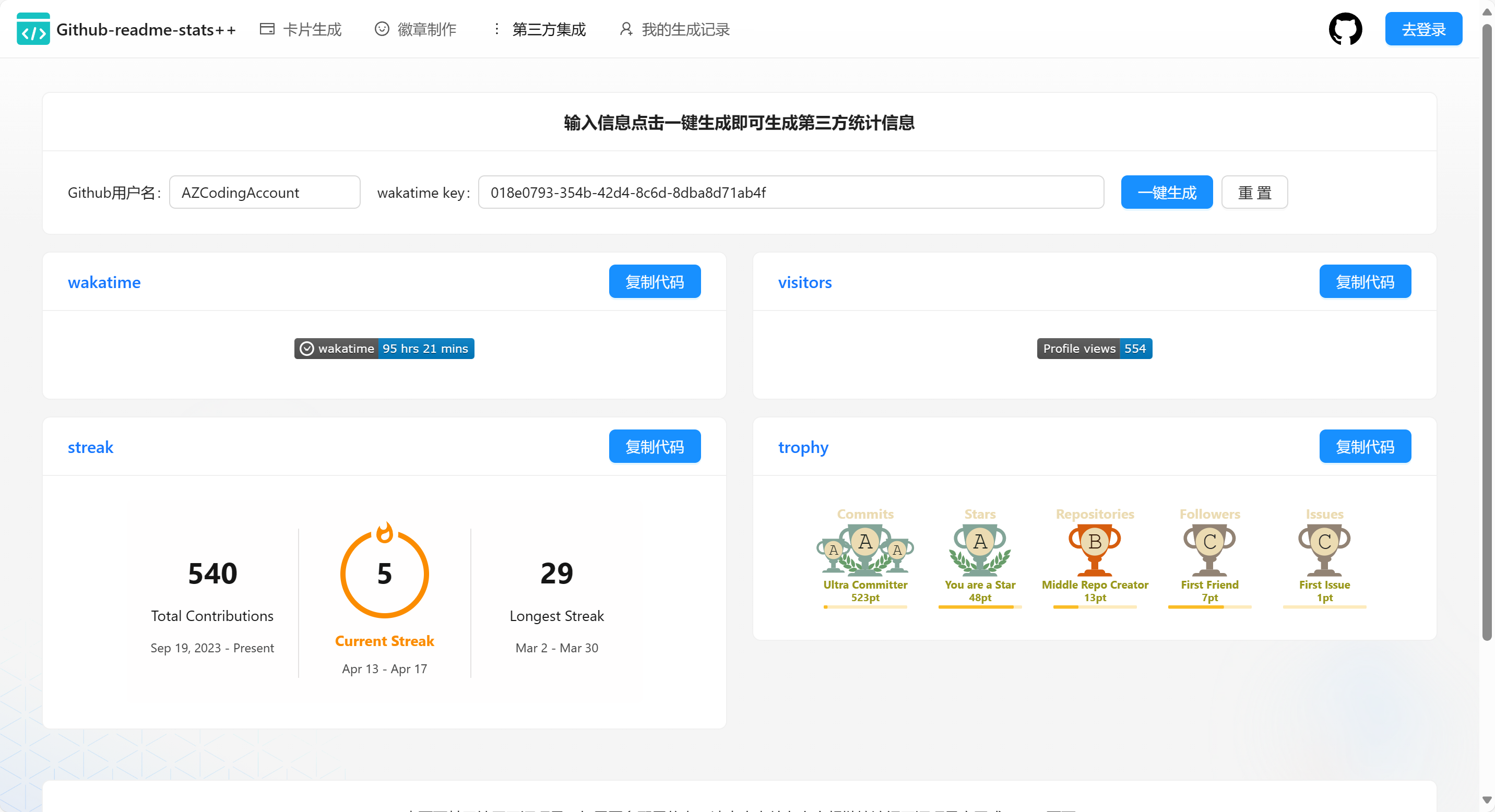Click the Github-readme-stats++ logo icon
The image size is (1495, 812).
pyautogui.click(x=33, y=29)
